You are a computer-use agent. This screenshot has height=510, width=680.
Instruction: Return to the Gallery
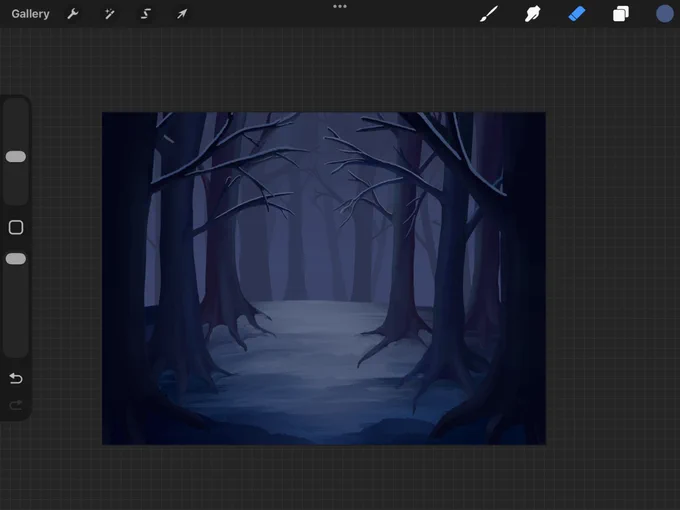(30, 14)
